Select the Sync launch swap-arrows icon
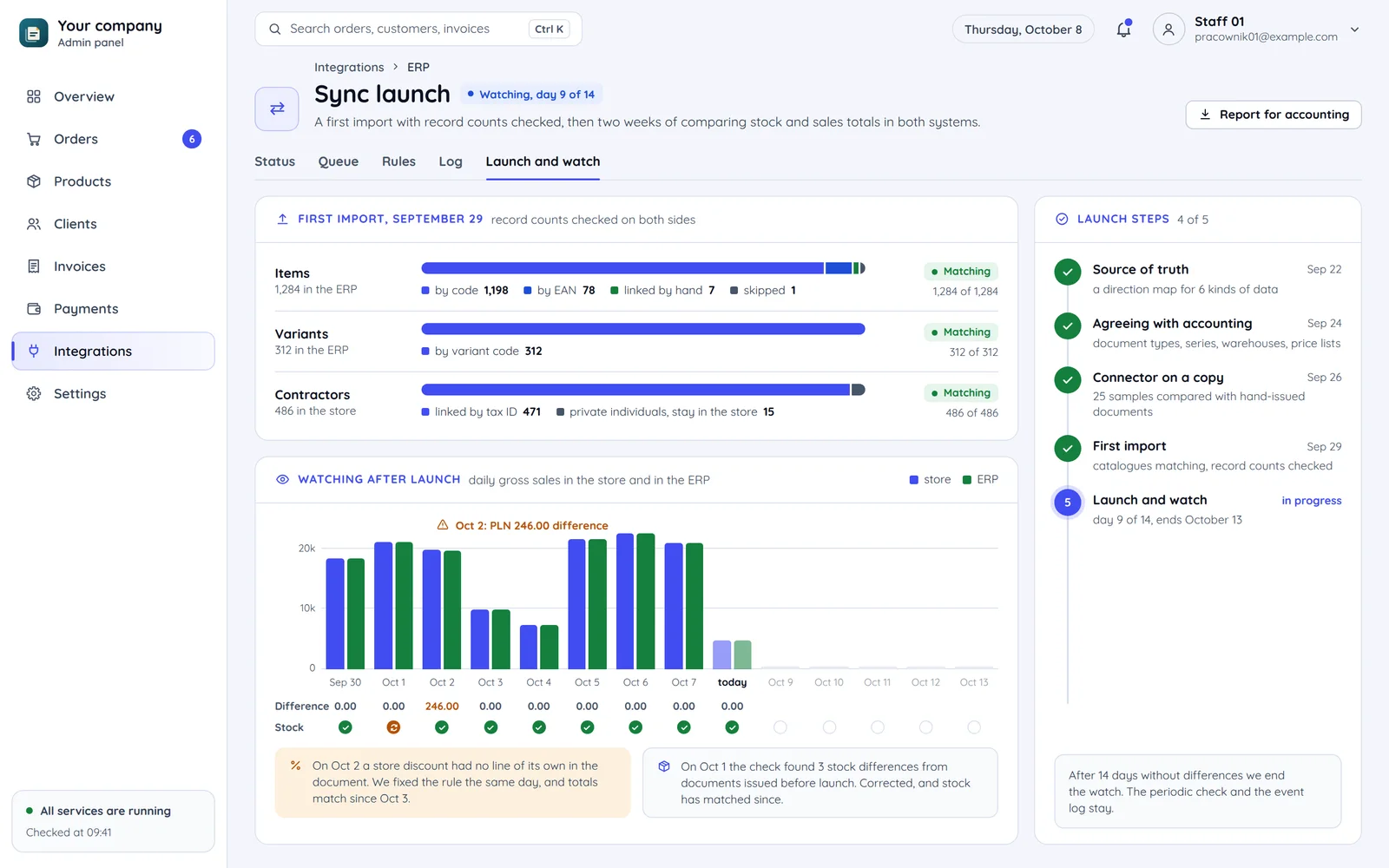Viewport: 1389px width, 868px height. [x=277, y=108]
